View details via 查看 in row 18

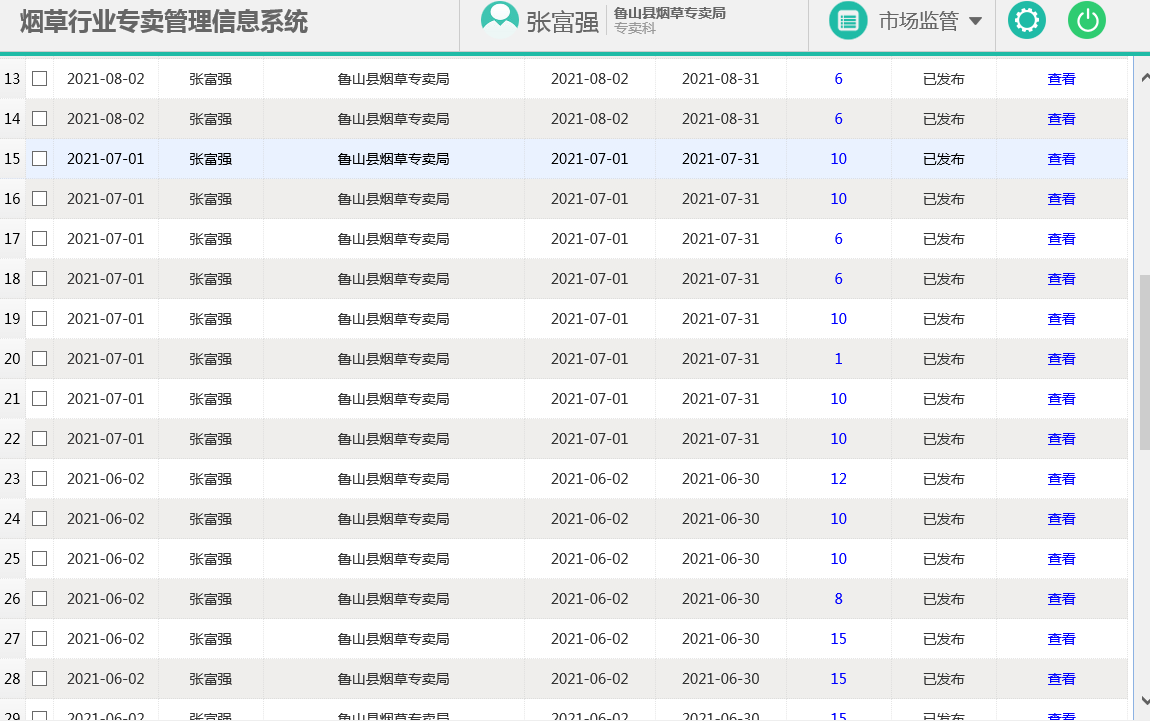pyautogui.click(x=1061, y=280)
